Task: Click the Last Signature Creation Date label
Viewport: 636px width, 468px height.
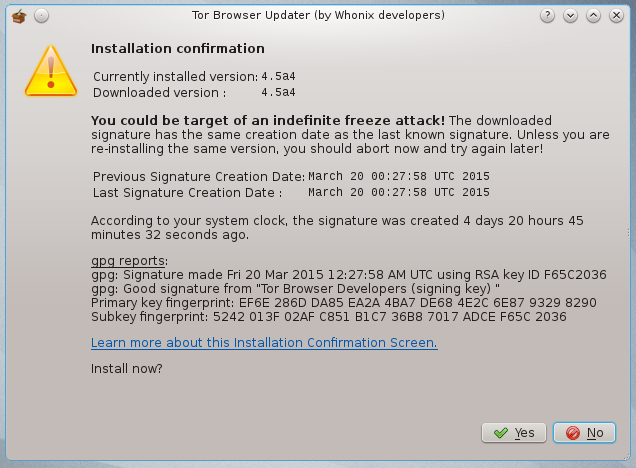Action: 195,193
